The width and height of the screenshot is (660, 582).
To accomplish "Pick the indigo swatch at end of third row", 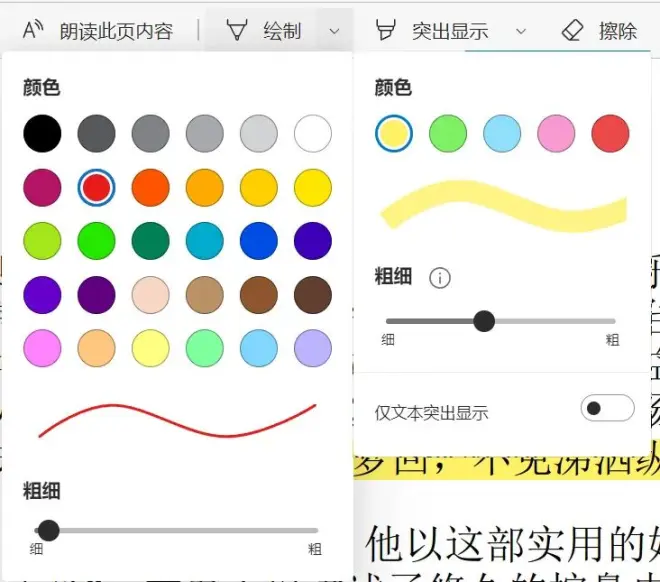I will (x=313, y=241).
